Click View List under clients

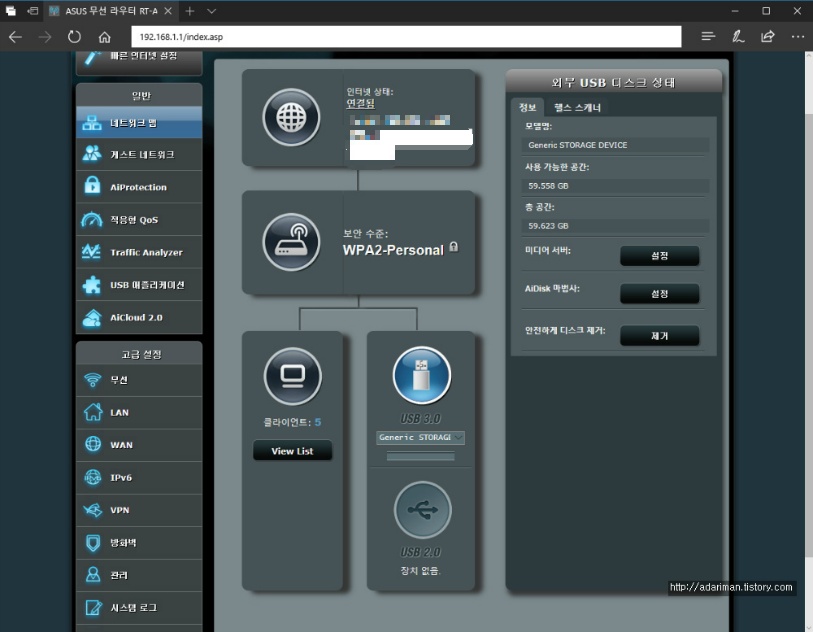(x=292, y=451)
